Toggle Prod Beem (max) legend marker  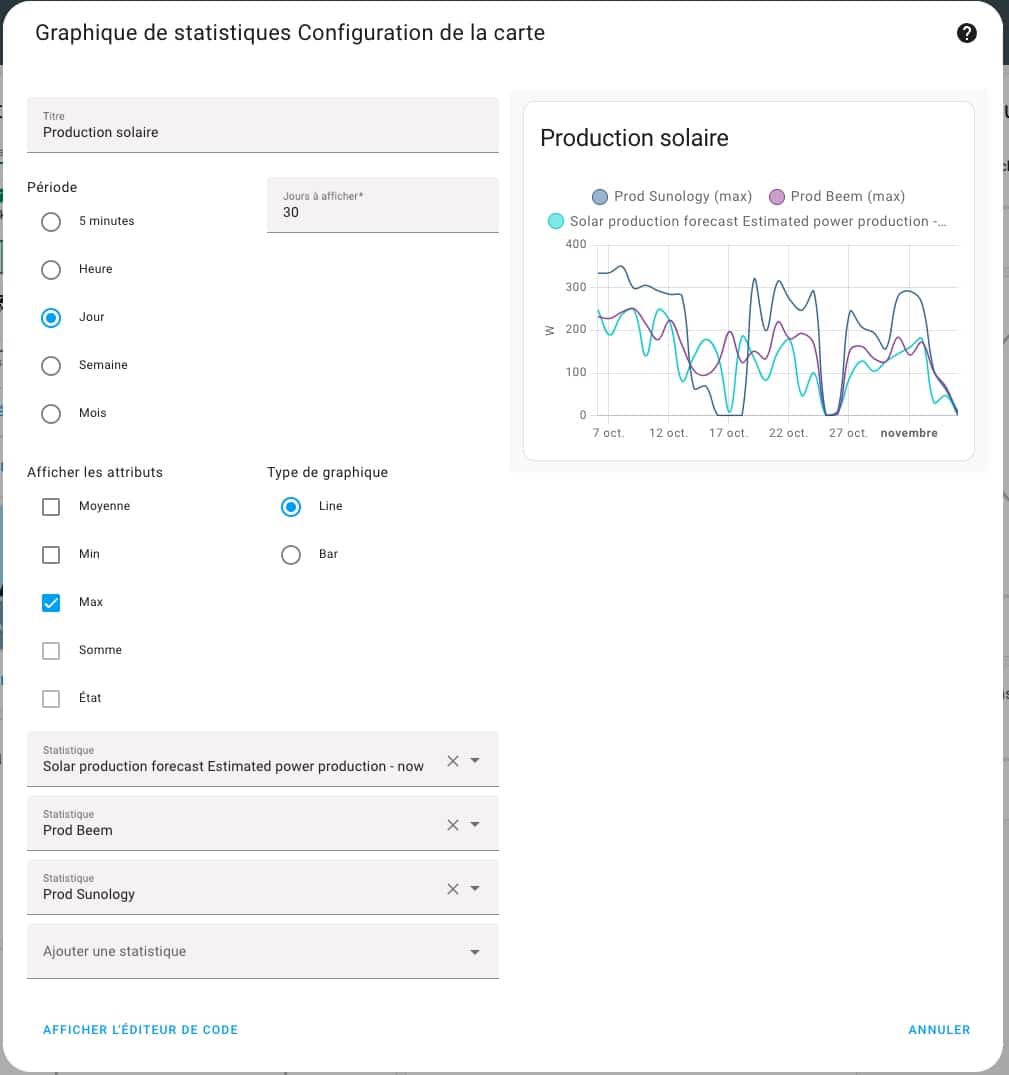[777, 197]
